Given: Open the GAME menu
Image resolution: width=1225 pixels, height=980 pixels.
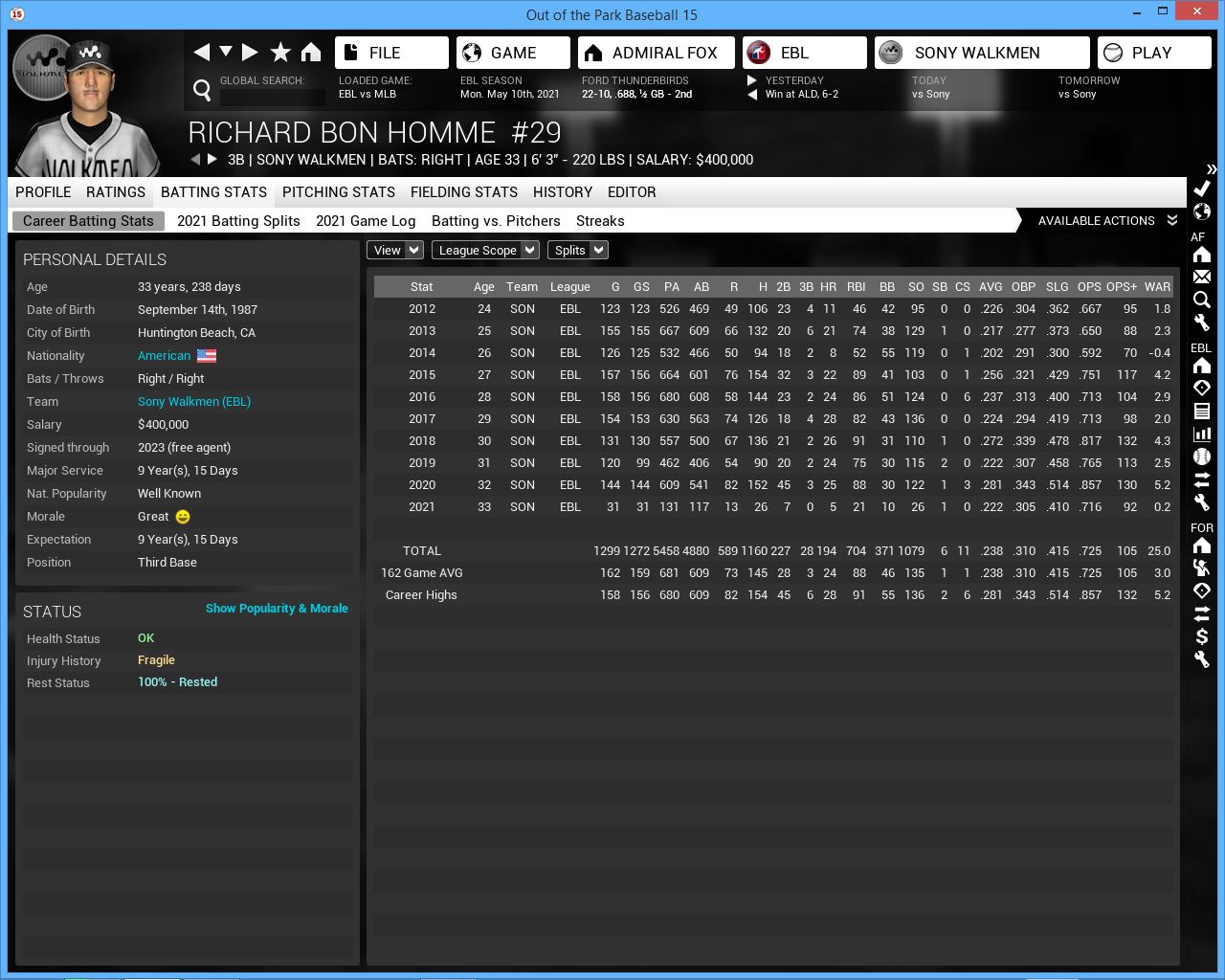Looking at the screenshot, I should [x=513, y=53].
